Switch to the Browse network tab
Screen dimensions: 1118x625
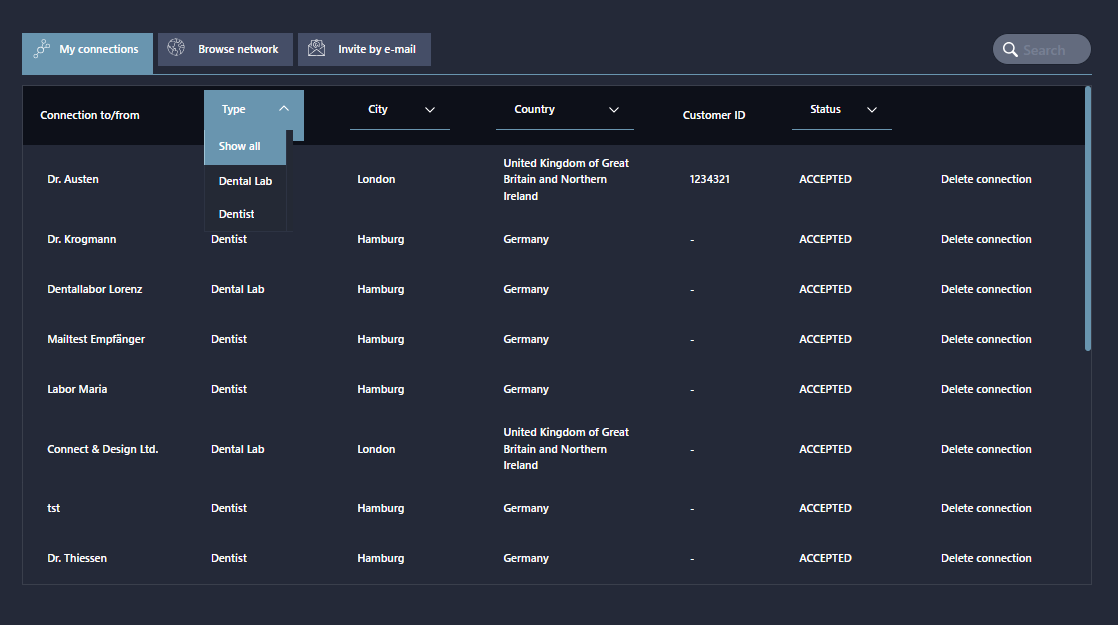(226, 49)
